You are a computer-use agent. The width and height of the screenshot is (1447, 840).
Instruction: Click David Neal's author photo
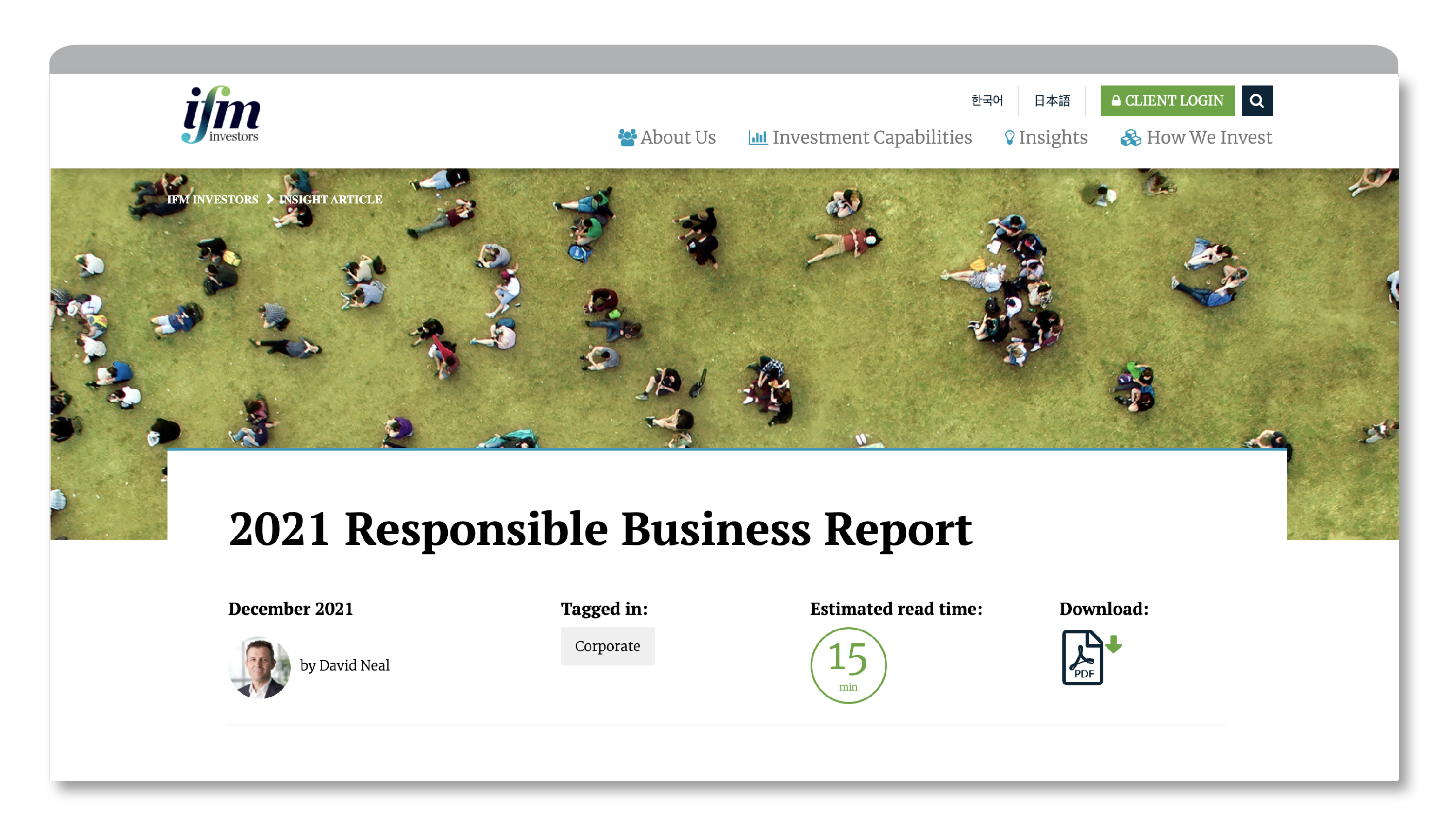tap(260, 667)
